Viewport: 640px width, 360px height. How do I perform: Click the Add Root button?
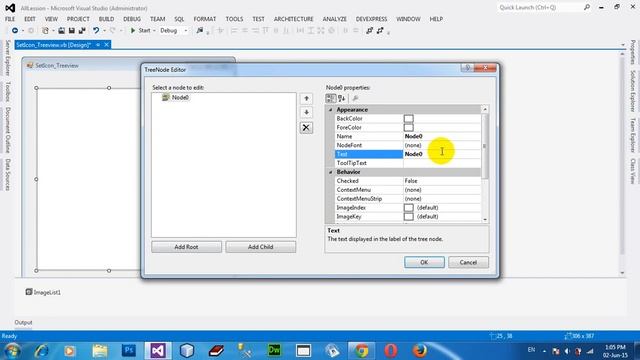click(187, 247)
